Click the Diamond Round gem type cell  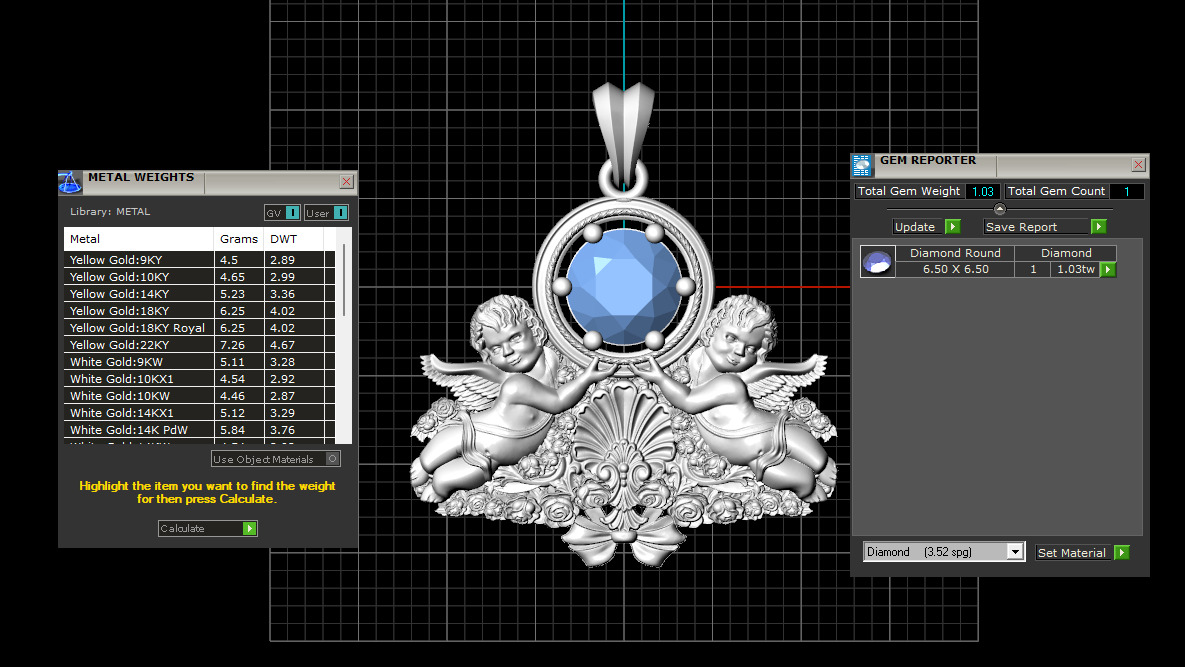pyautogui.click(x=955, y=253)
